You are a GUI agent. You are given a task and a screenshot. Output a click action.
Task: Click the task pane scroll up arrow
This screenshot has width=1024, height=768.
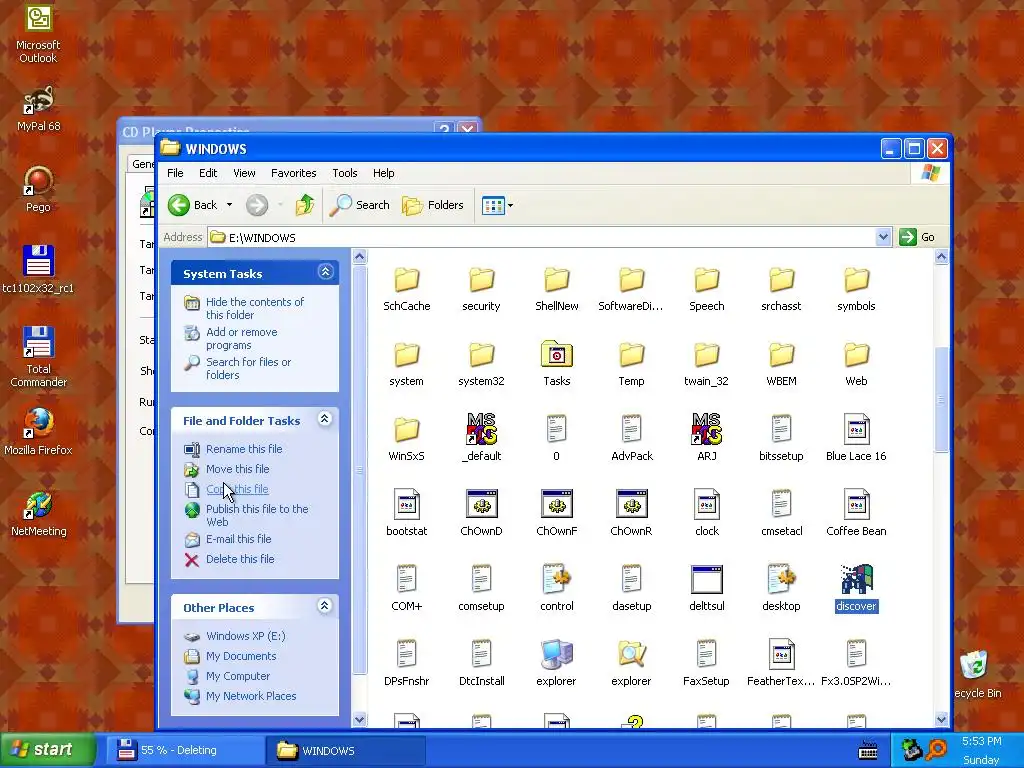(359, 257)
